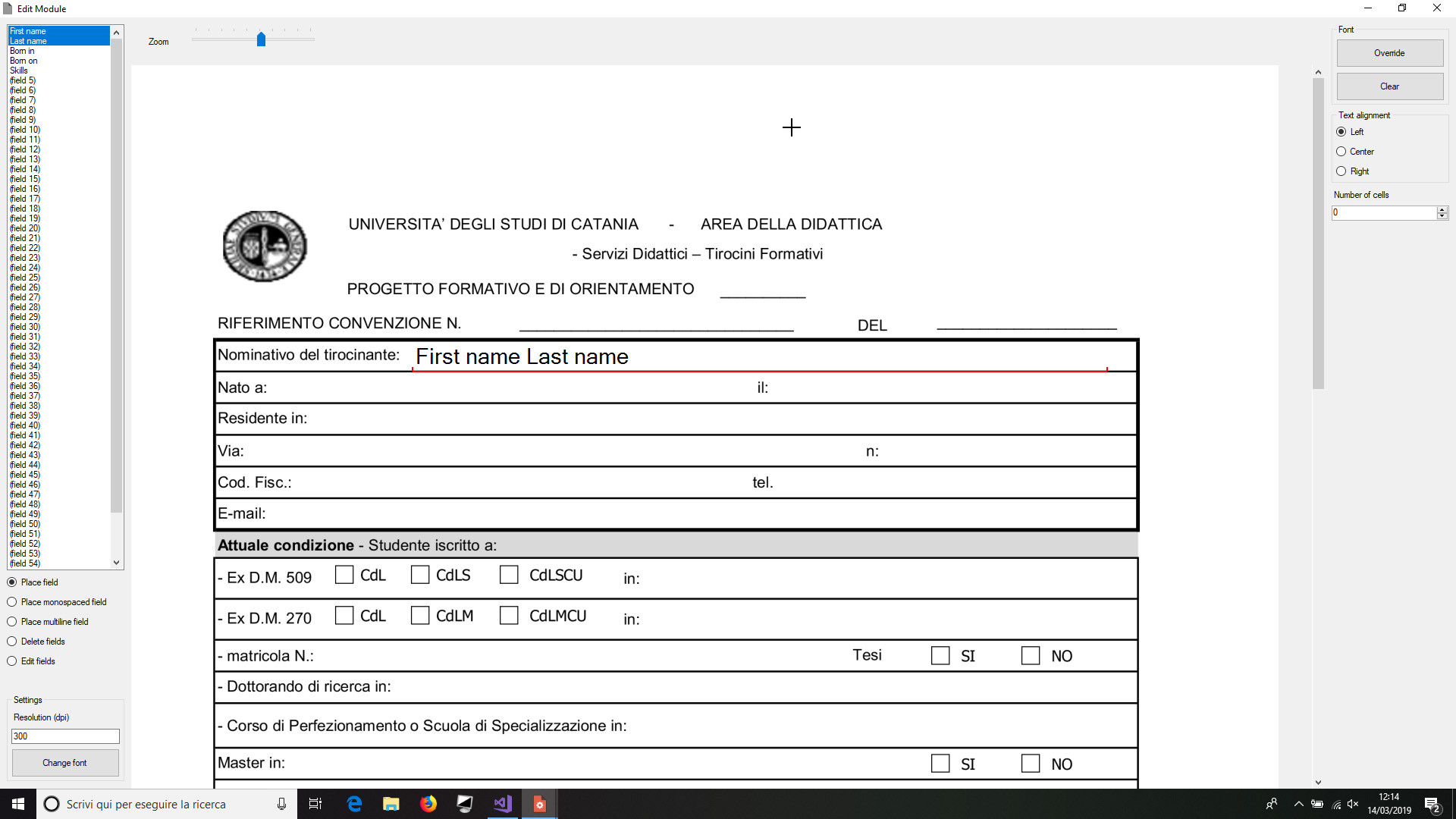Viewport: 1456px width, 819px height.
Task: Click the microphone icon in the search box
Action: coord(281,804)
